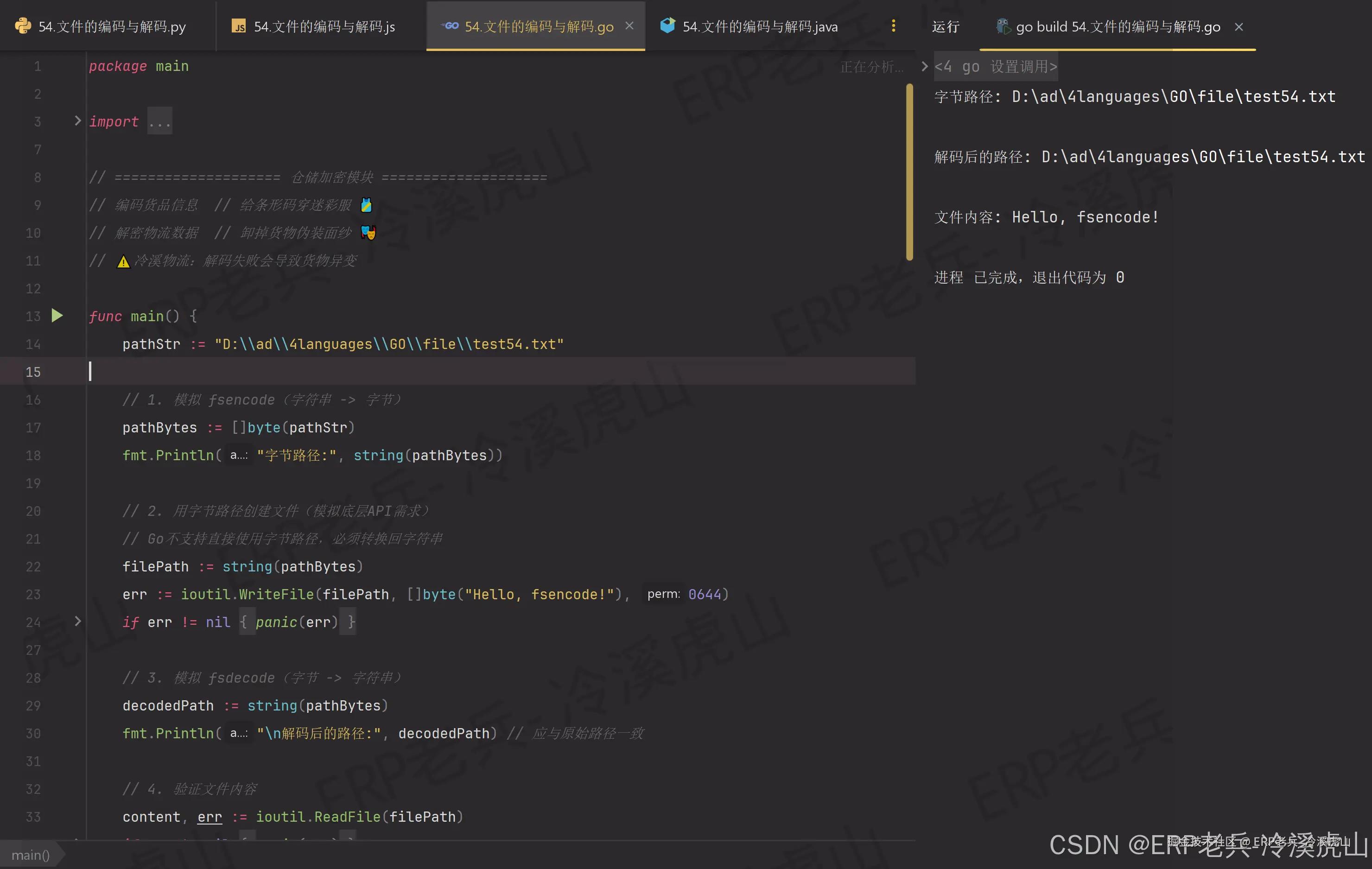Click the perm: inlay hint on line 23

(x=663, y=594)
